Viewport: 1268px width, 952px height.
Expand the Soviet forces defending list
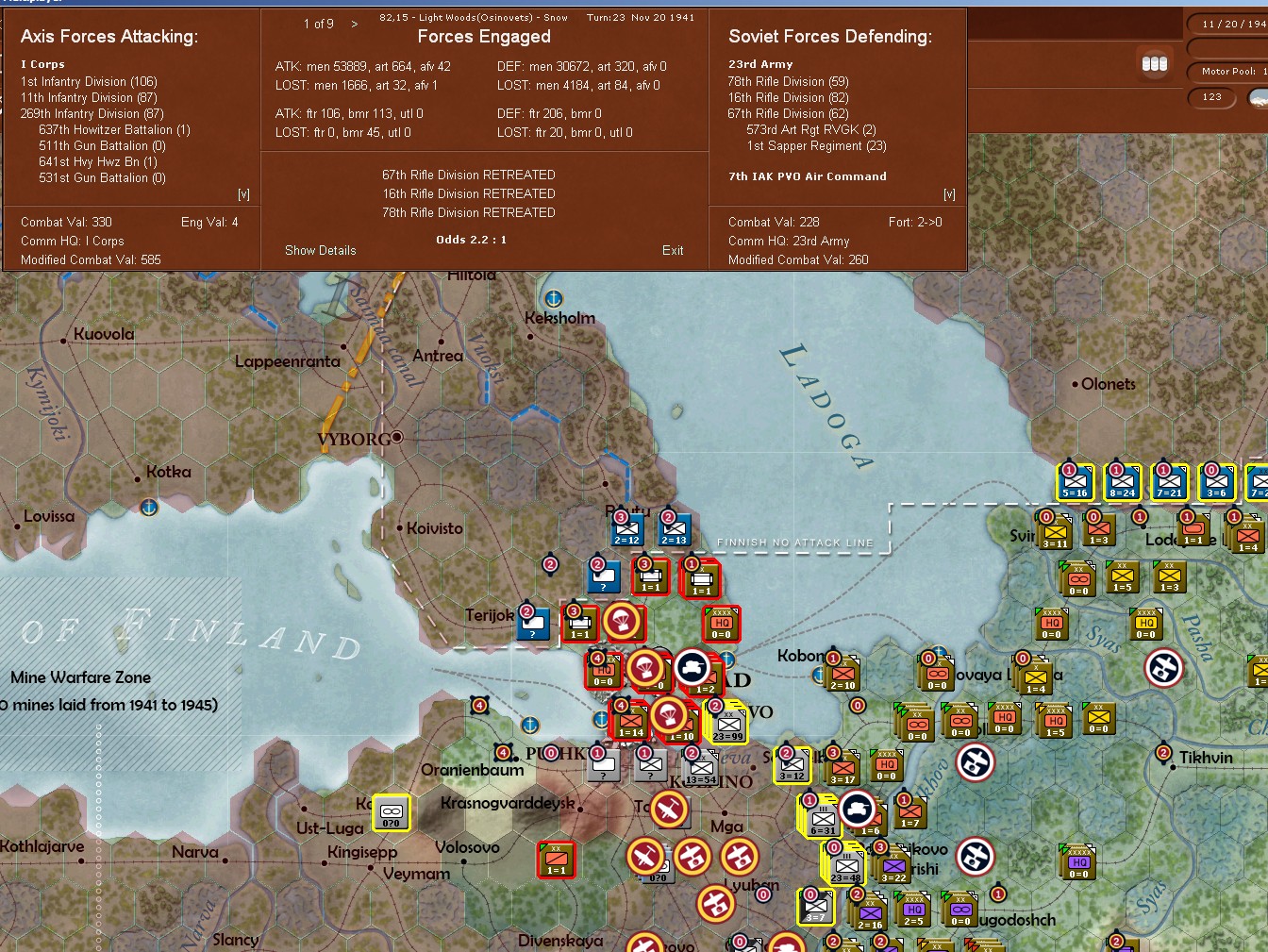pyautogui.click(x=949, y=194)
